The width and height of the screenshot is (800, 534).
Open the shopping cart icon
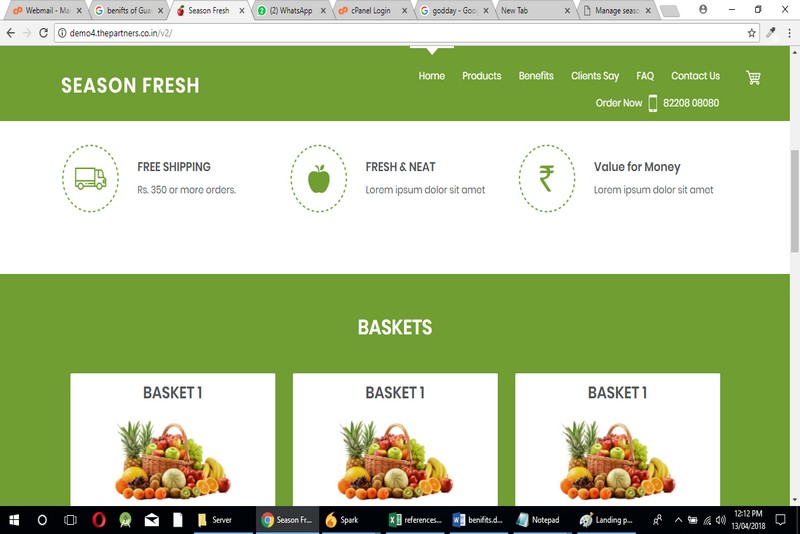point(753,78)
